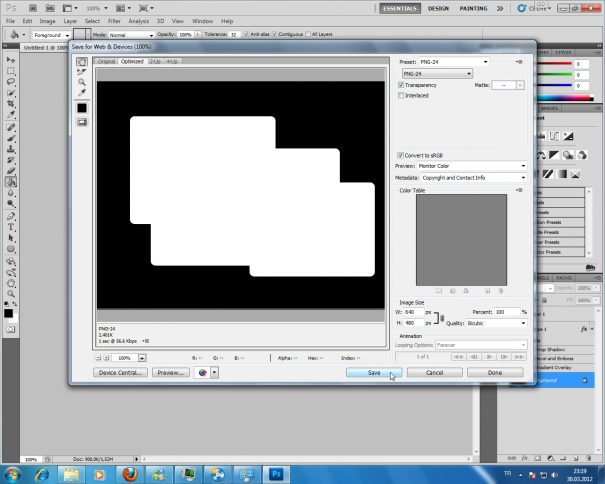This screenshot has width=605, height=484.
Task: Select the Dodge tool
Action: pyautogui.click(x=11, y=204)
